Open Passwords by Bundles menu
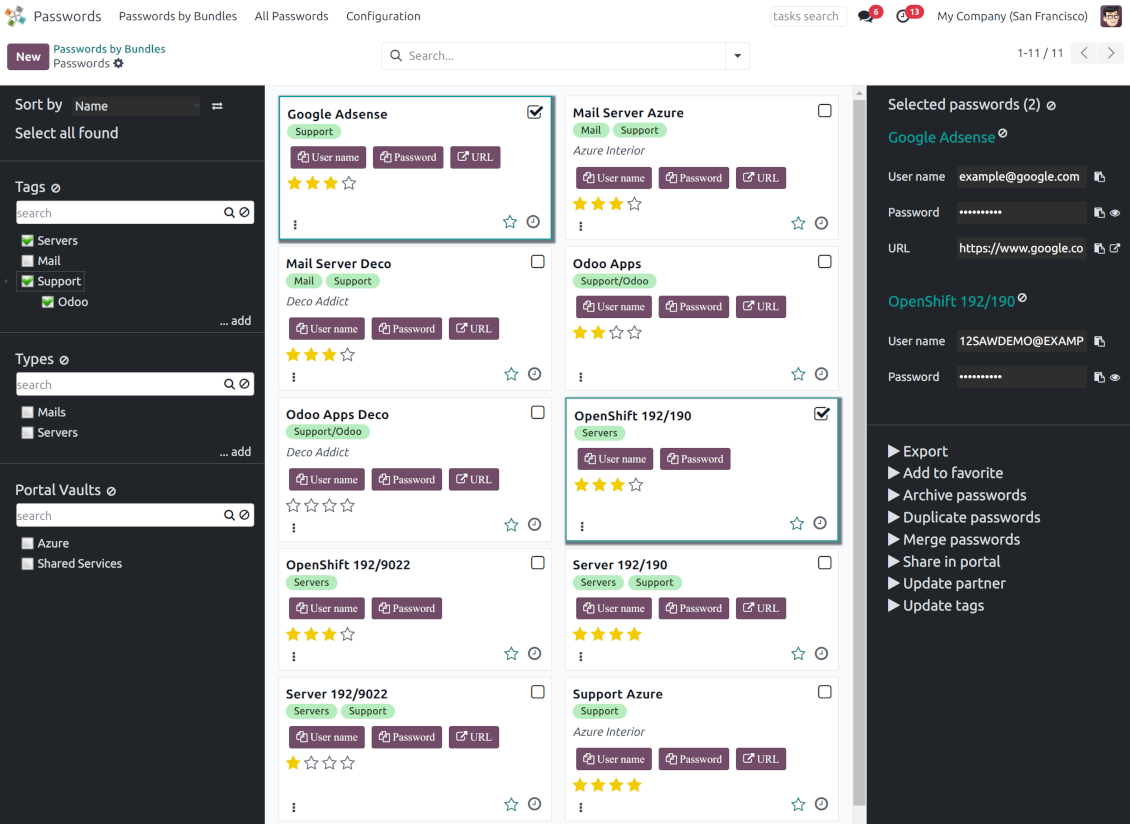Image resolution: width=1130 pixels, height=824 pixels. (x=178, y=16)
